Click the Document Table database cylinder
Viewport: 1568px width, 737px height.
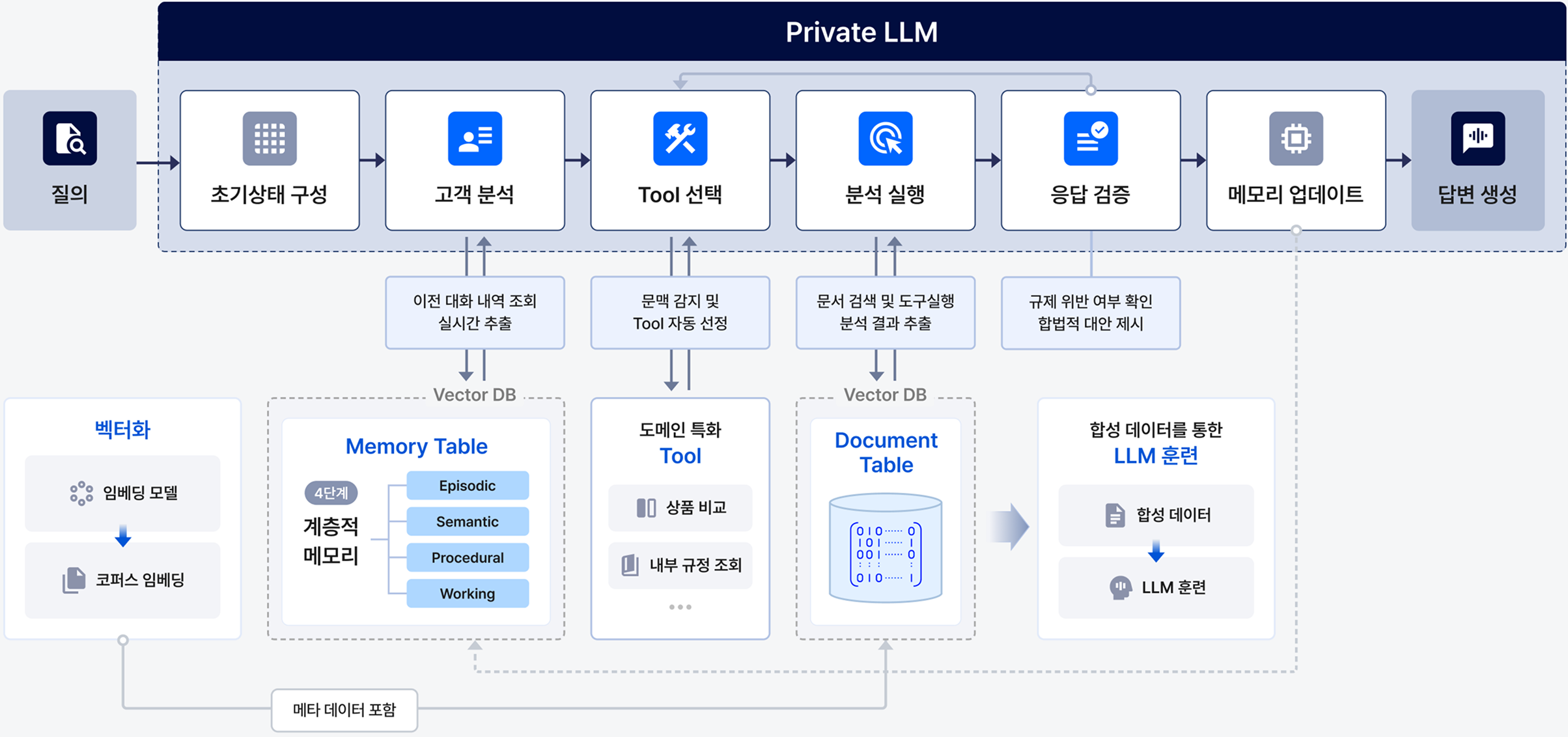tap(885, 548)
